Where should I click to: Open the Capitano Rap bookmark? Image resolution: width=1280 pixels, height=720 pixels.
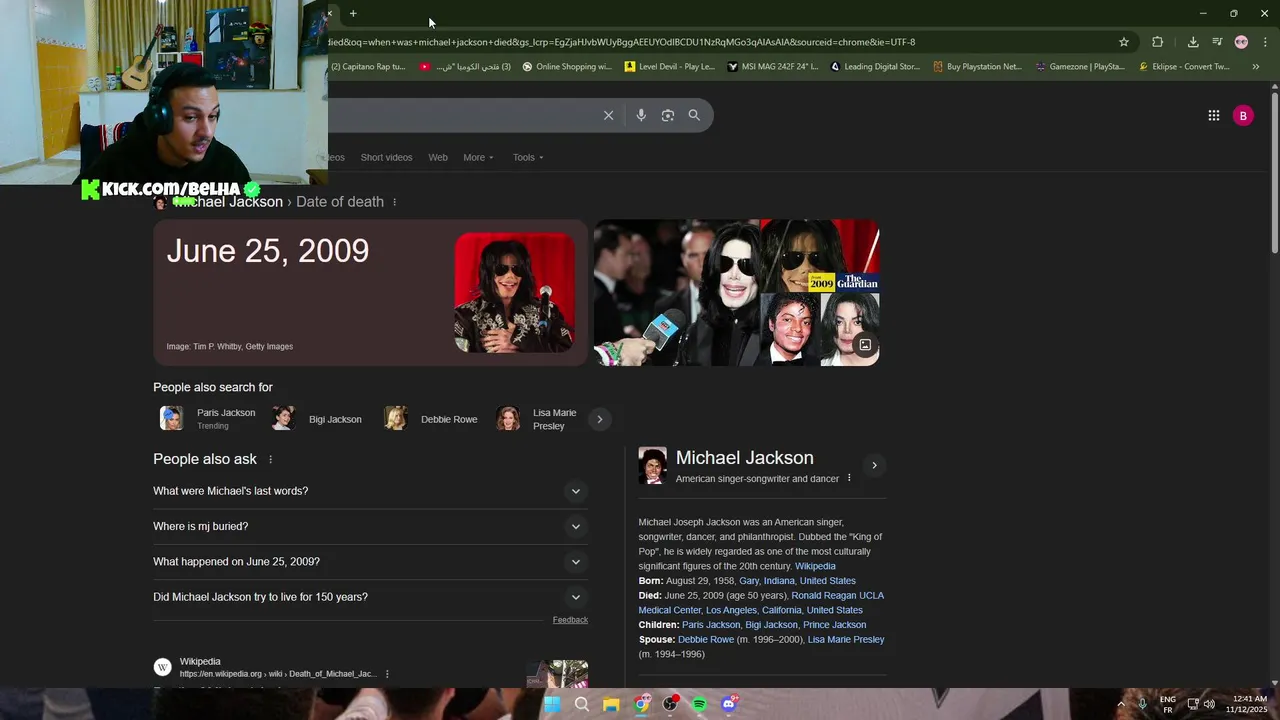[x=367, y=67]
